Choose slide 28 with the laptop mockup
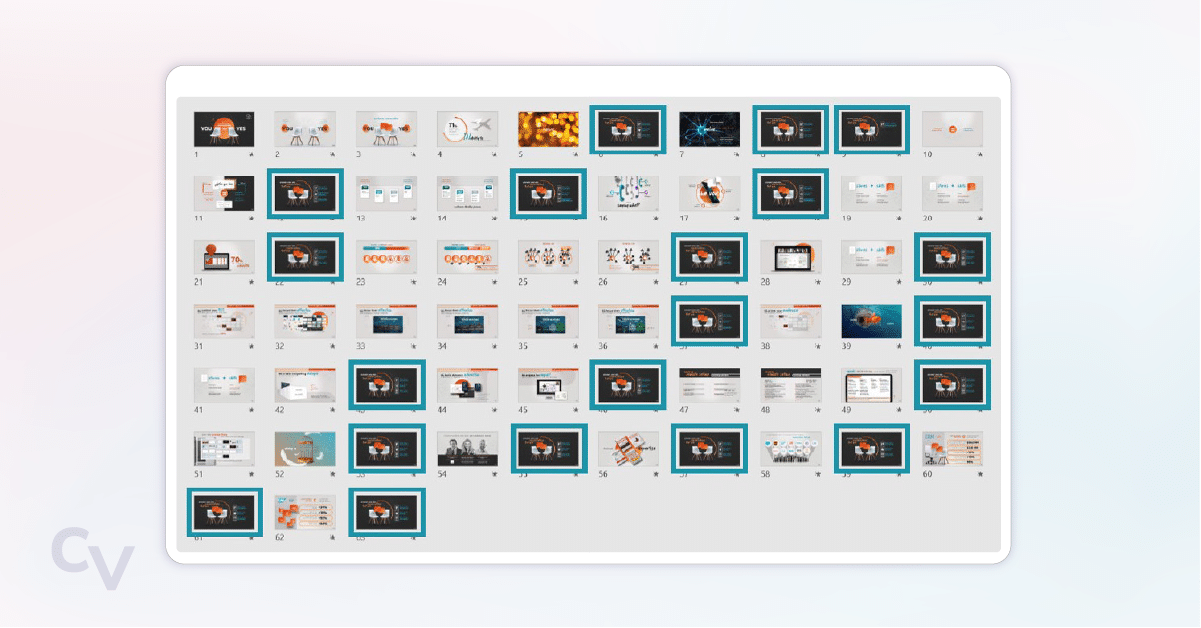Viewport: 1201px width, 628px height. pos(790,257)
